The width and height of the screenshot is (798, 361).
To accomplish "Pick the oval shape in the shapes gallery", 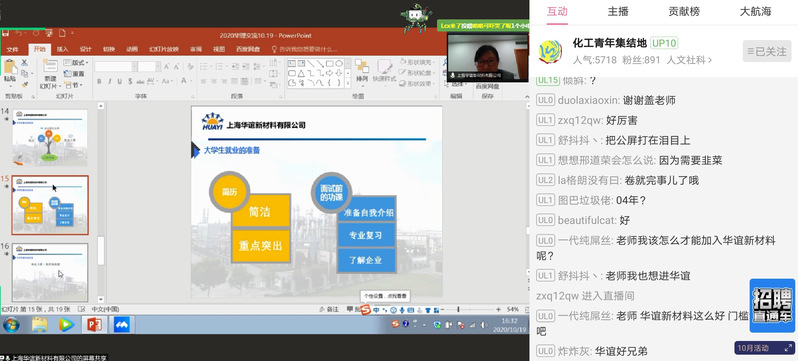I will tap(339, 64).
